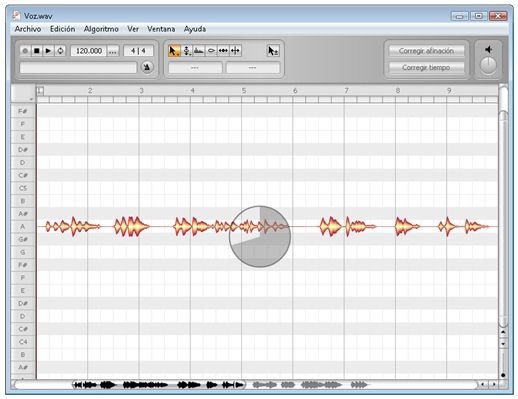Open the Algoritmo menu
Image resolution: width=518 pixels, height=399 pixels.
coord(101,29)
